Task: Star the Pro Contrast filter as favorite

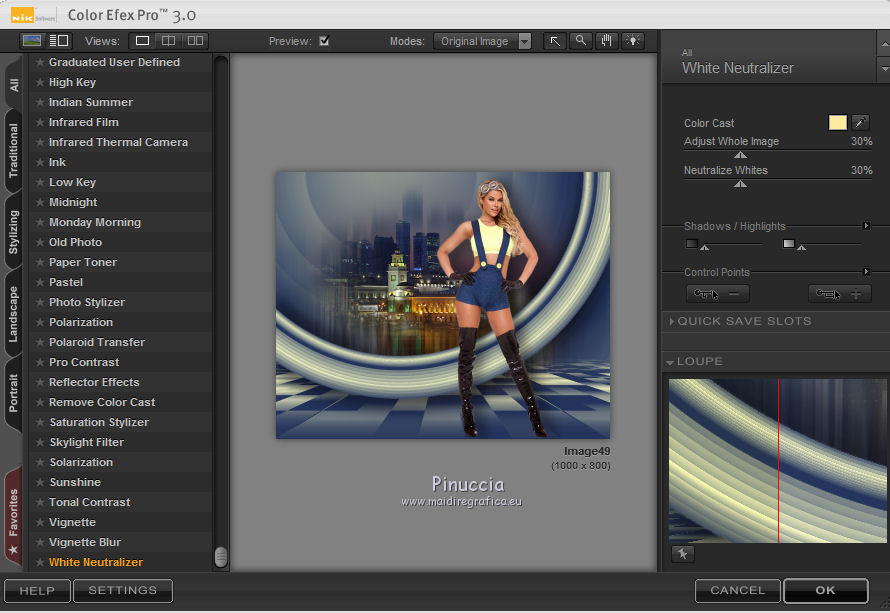Action: coord(40,362)
